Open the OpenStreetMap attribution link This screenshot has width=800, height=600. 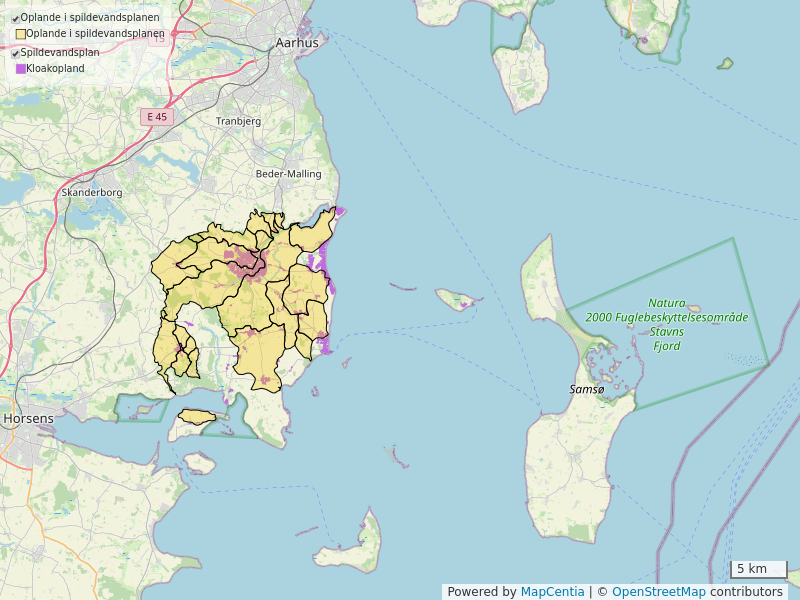click(659, 592)
